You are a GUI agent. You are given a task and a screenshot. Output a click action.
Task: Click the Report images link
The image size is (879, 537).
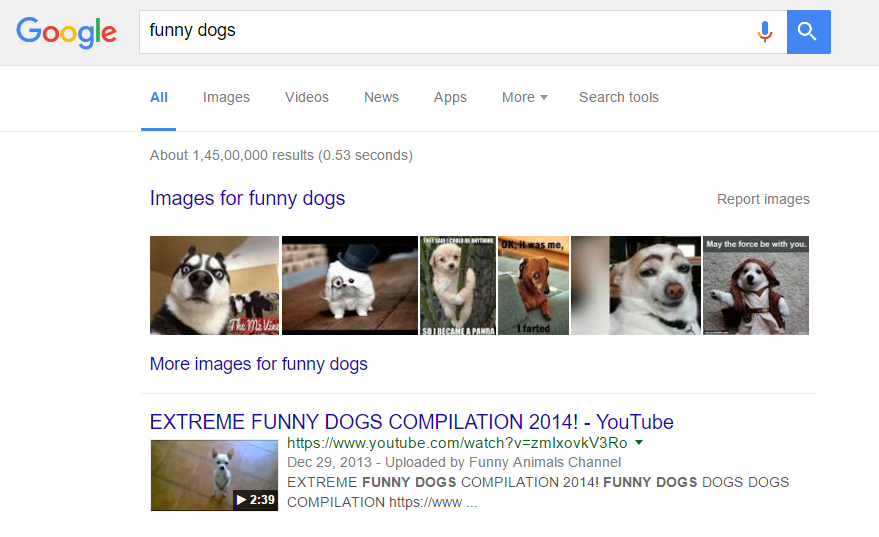click(x=763, y=199)
